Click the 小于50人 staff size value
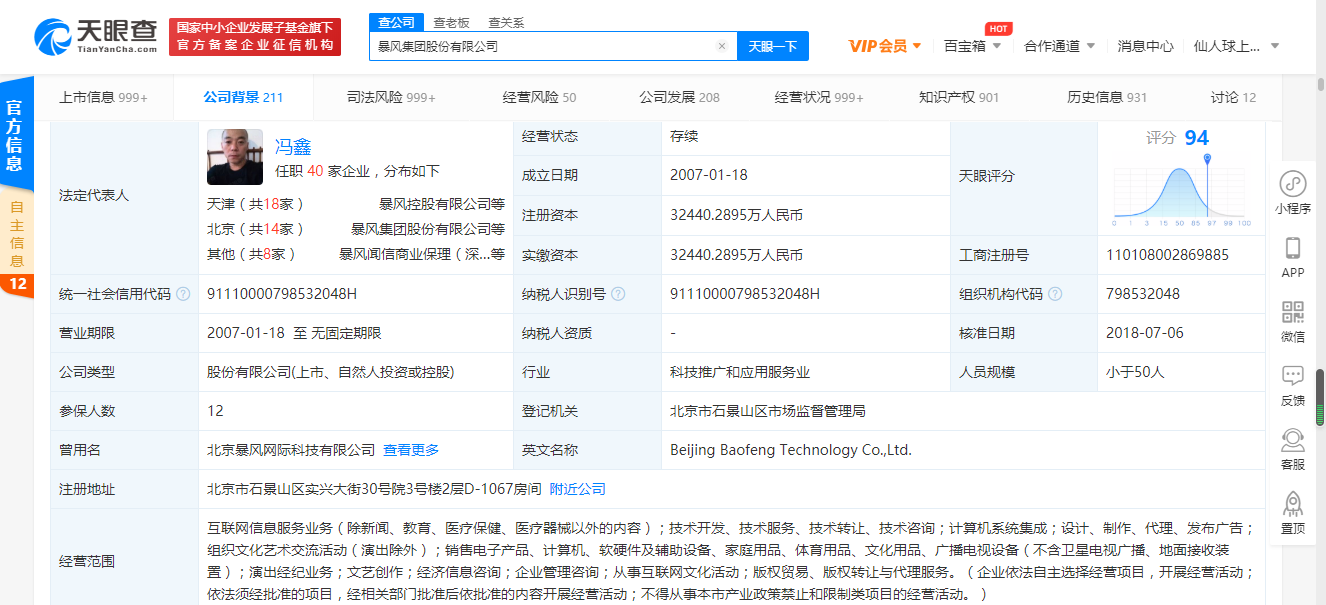The height and width of the screenshot is (605, 1326). [x=1135, y=372]
